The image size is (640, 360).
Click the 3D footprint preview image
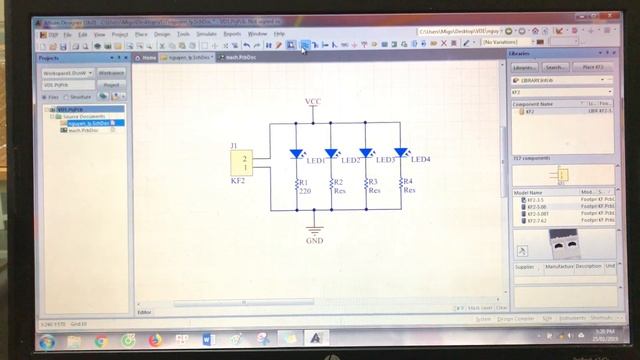tap(564, 244)
